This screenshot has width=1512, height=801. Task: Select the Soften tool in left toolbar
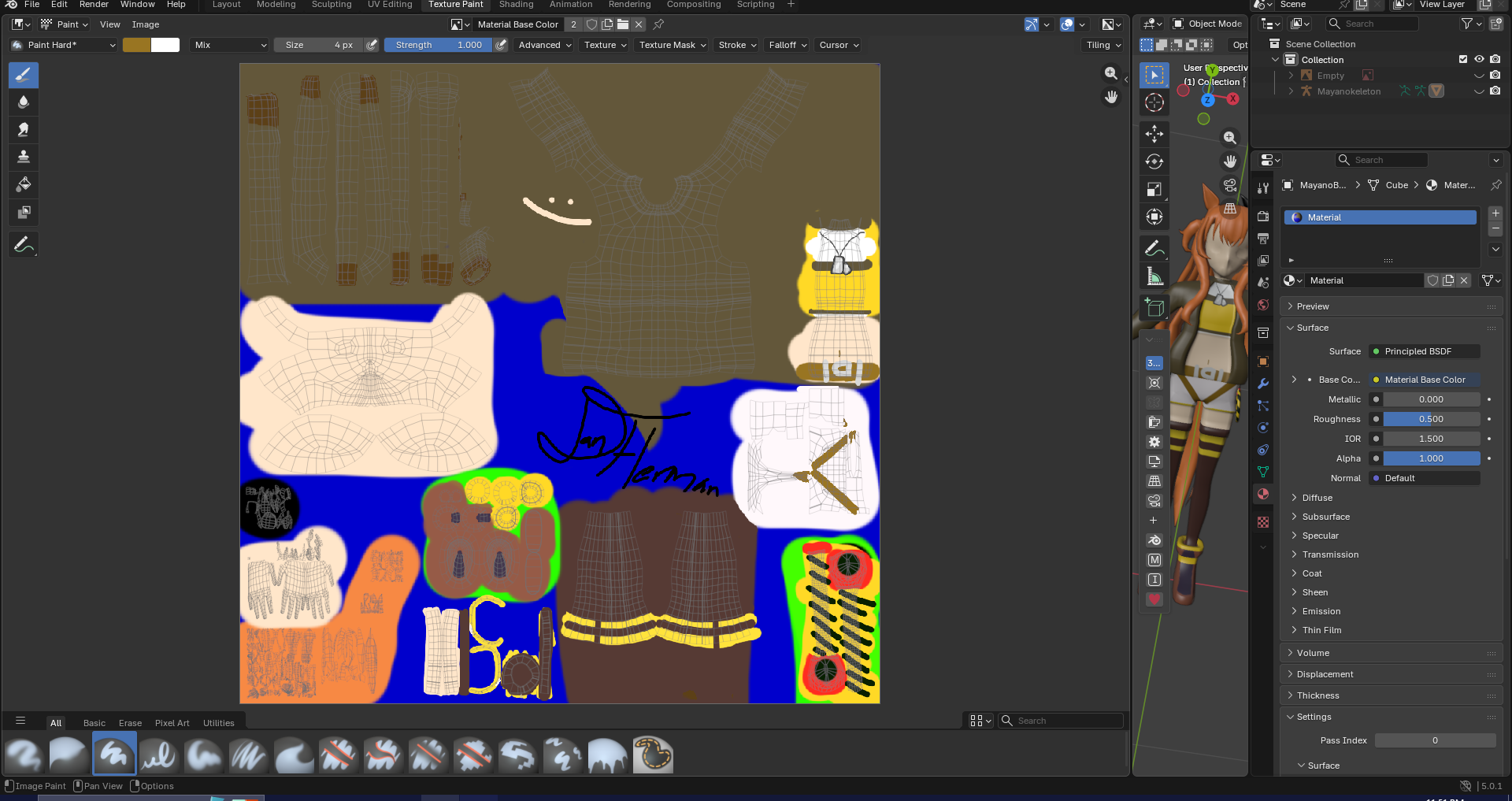point(24,102)
